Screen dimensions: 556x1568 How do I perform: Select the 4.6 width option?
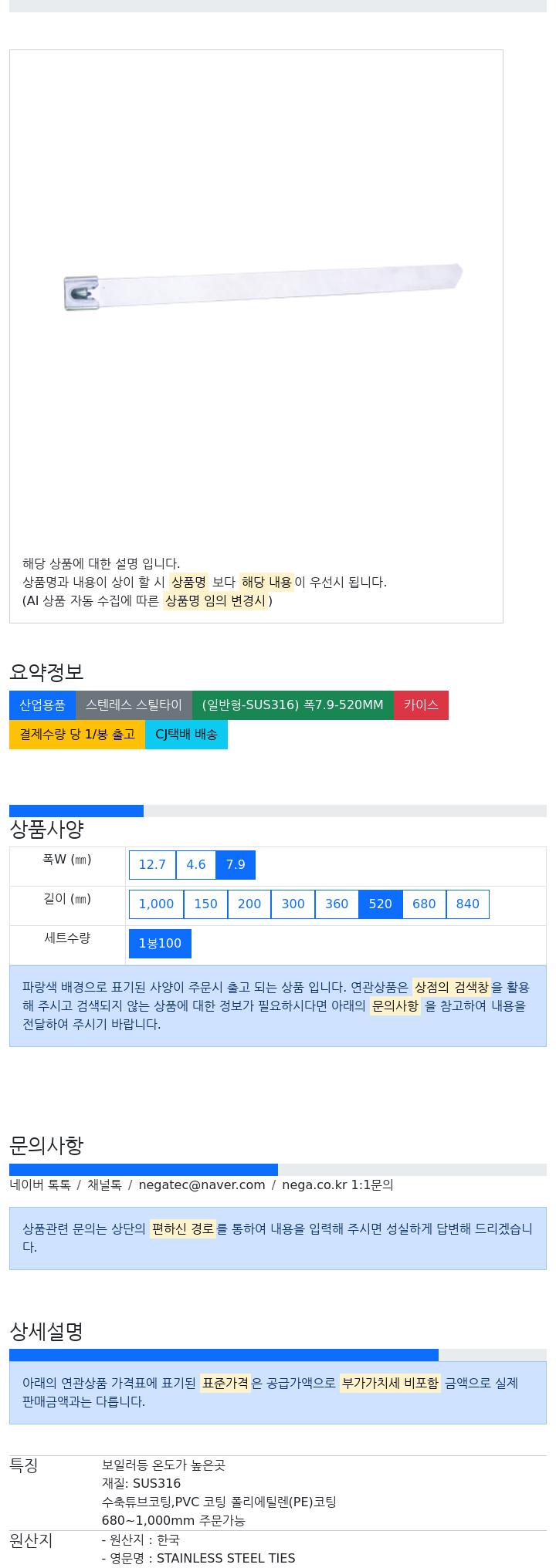point(196,864)
